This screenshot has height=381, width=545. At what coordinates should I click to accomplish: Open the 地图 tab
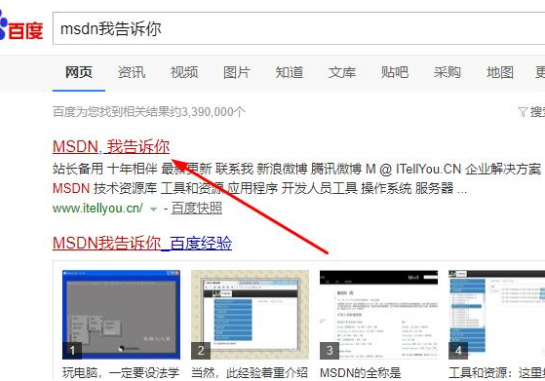click(500, 72)
